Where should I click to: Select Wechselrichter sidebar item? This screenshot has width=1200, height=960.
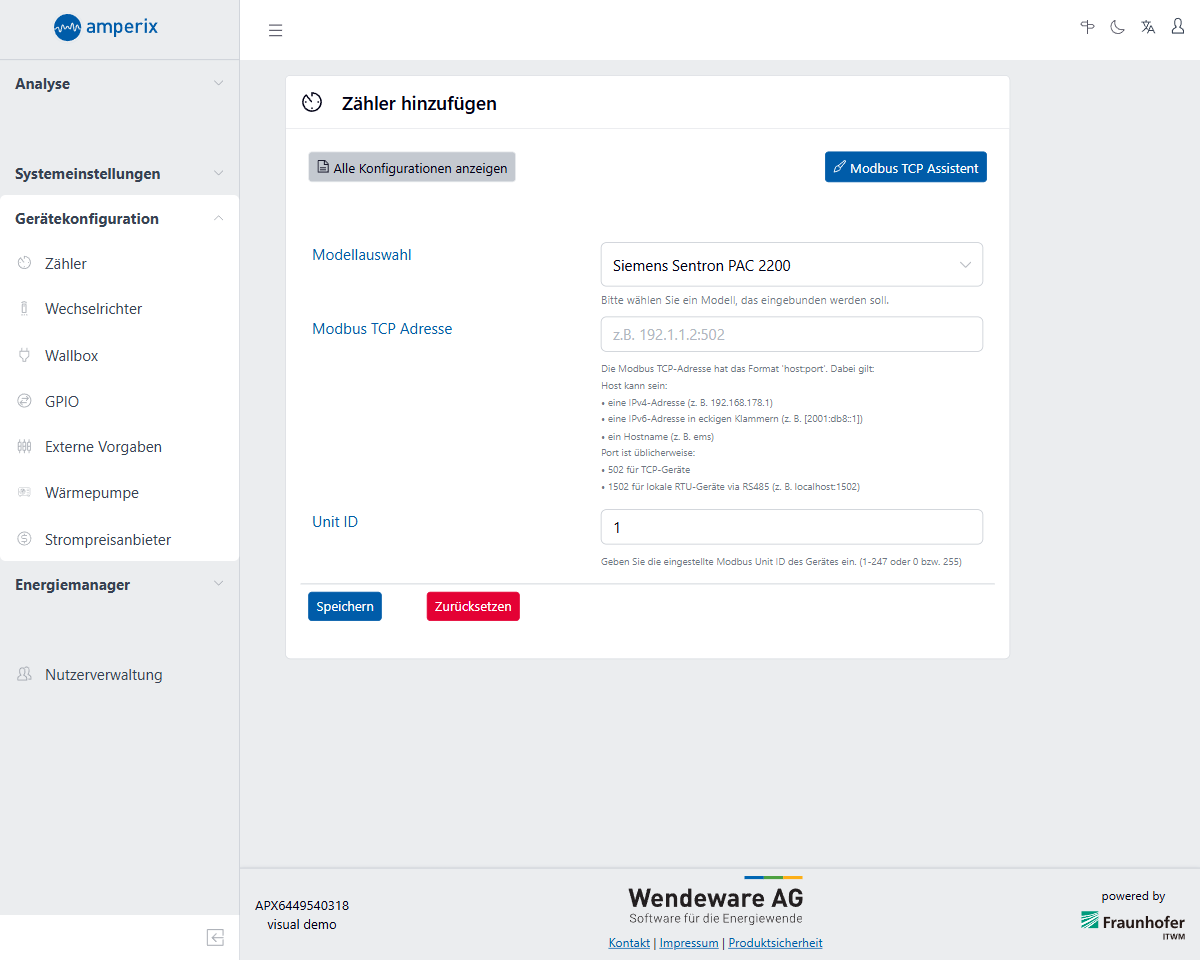point(93,309)
